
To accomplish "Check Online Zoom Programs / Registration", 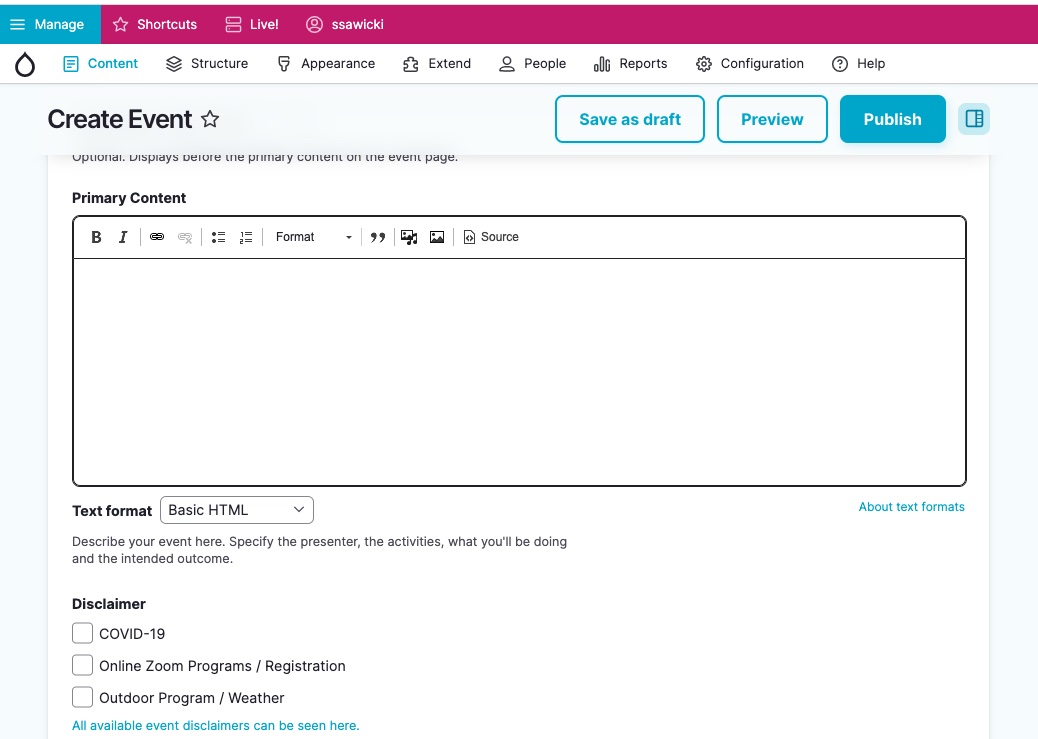I will tap(83, 665).
